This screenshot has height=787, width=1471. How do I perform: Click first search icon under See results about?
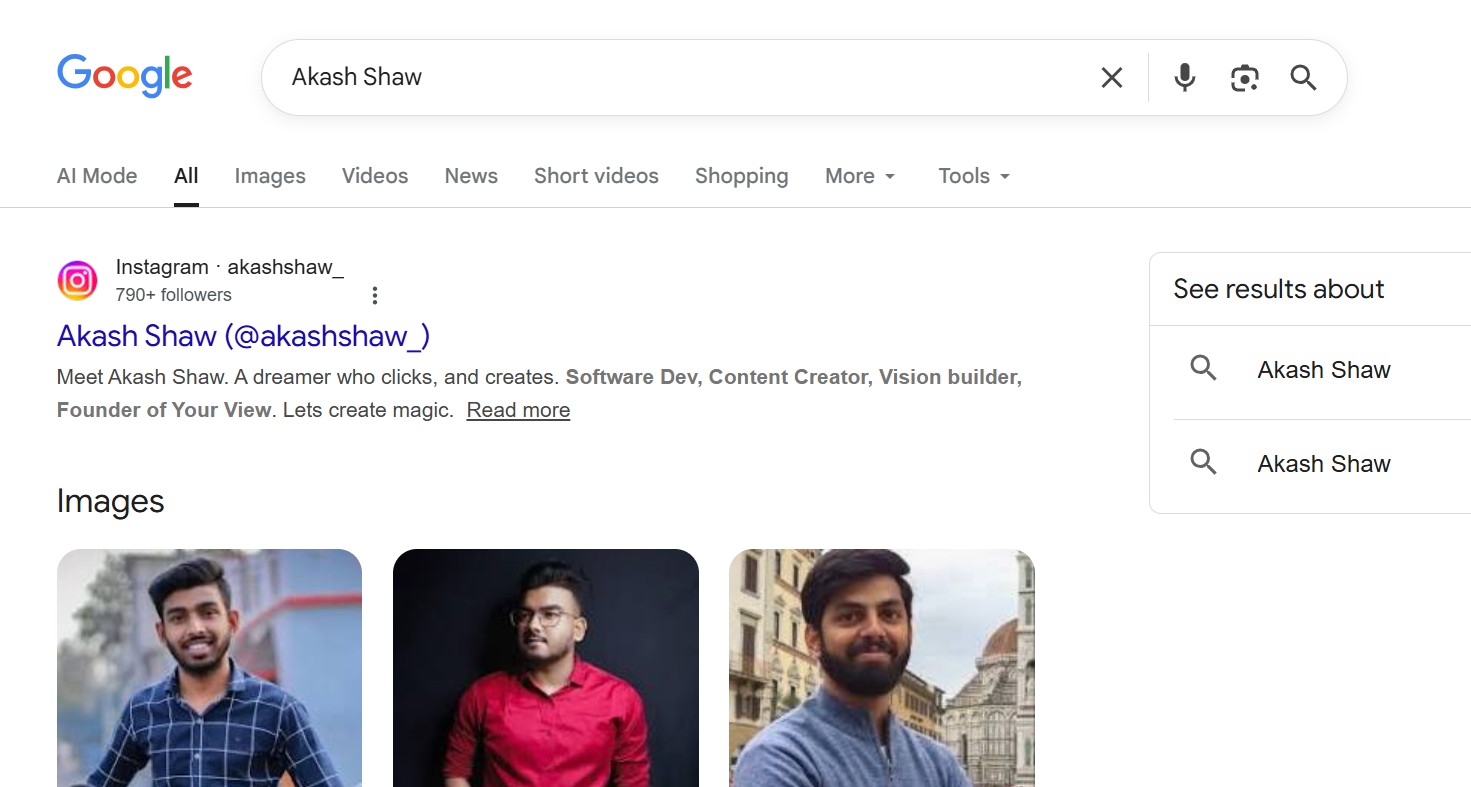(x=1203, y=369)
